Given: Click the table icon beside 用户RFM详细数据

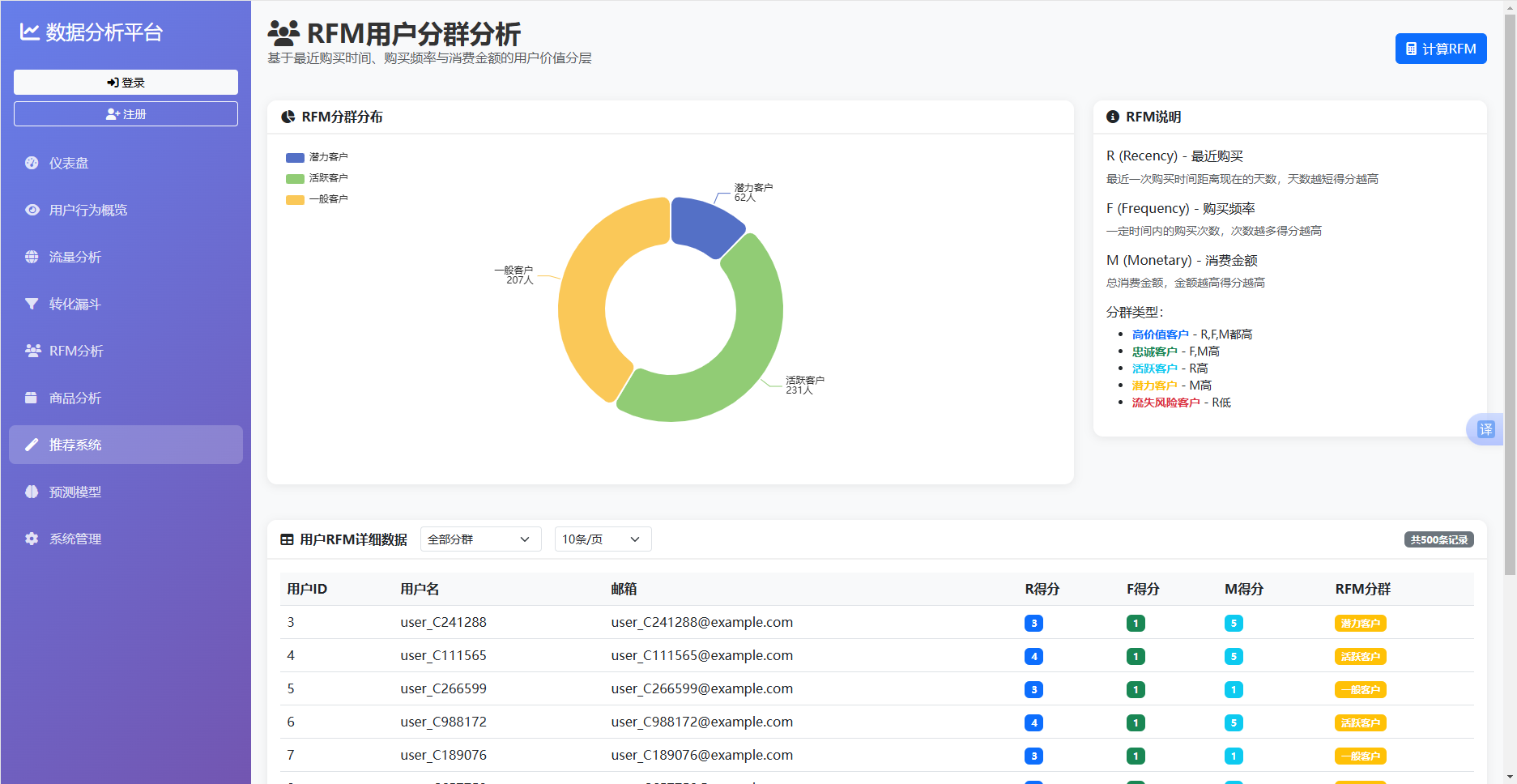Looking at the screenshot, I should (x=287, y=539).
